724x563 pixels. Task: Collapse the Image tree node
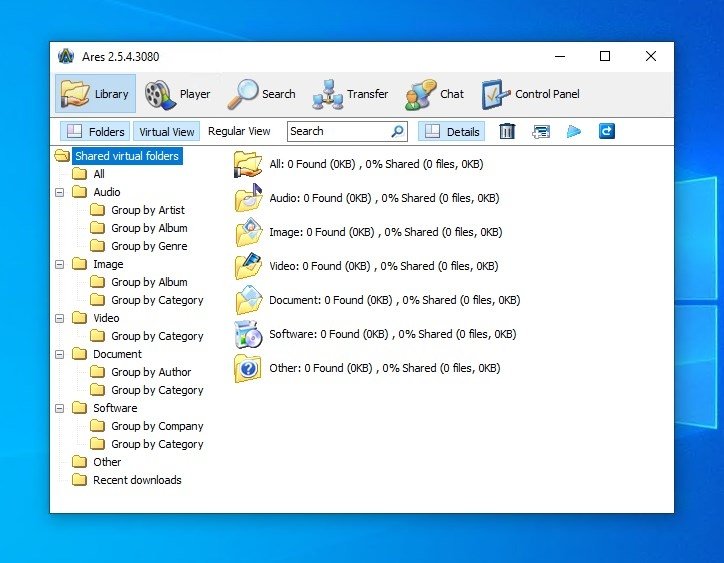[60, 264]
